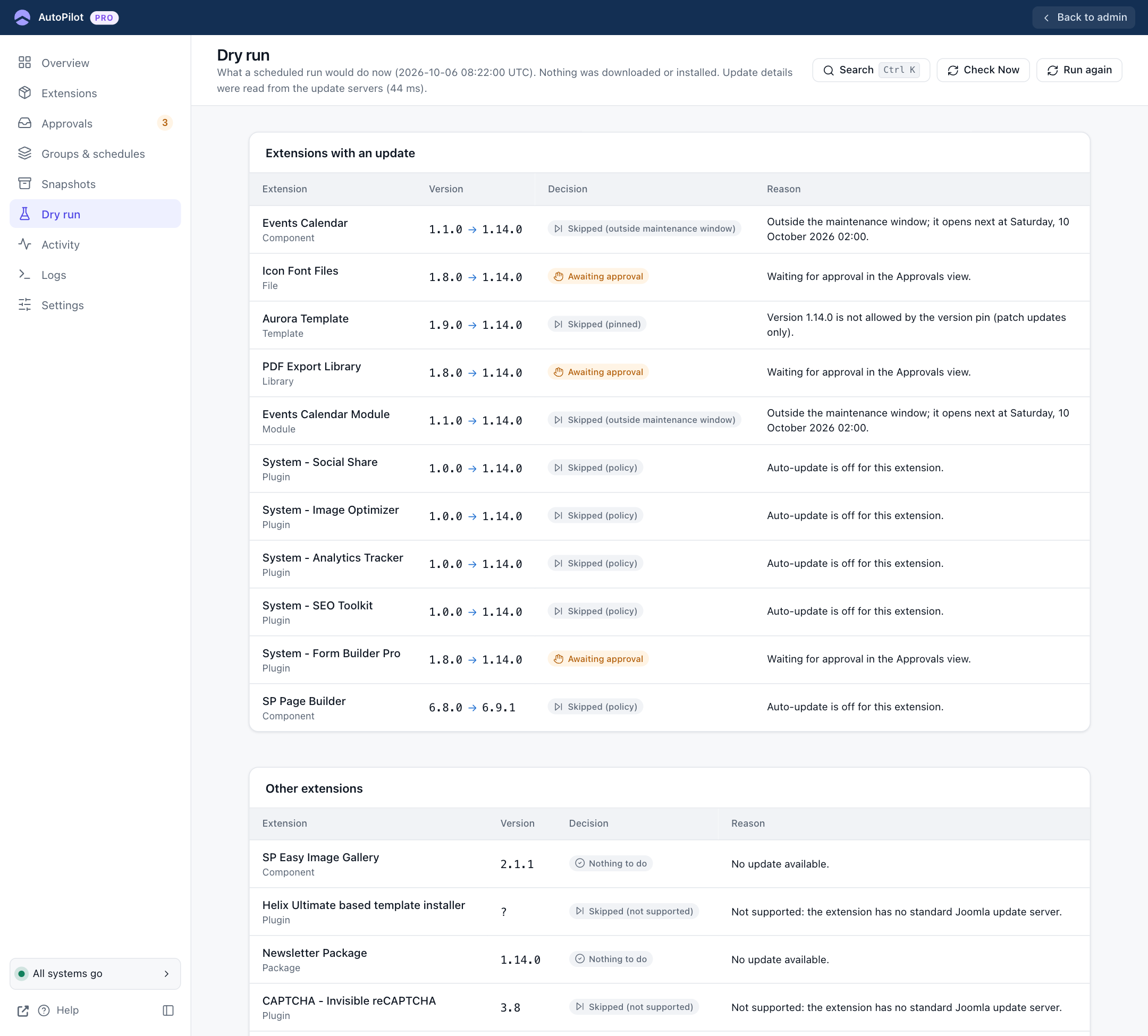
Task: Click the Approvals count badge 3
Action: [x=165, y=123]
